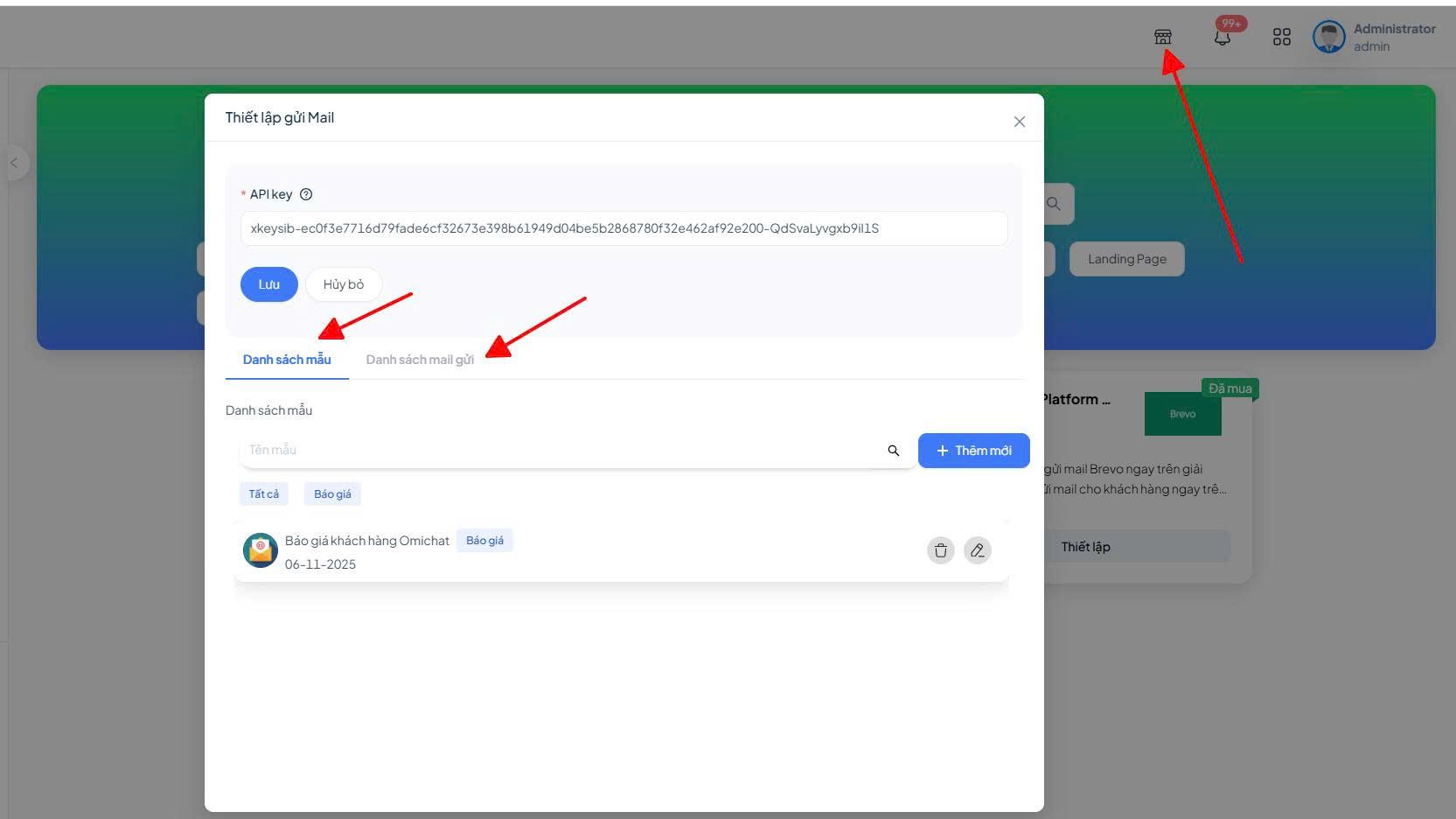
Task: Edit the Báo giá khách hàng Omichat template
Action: click(977, 550)
